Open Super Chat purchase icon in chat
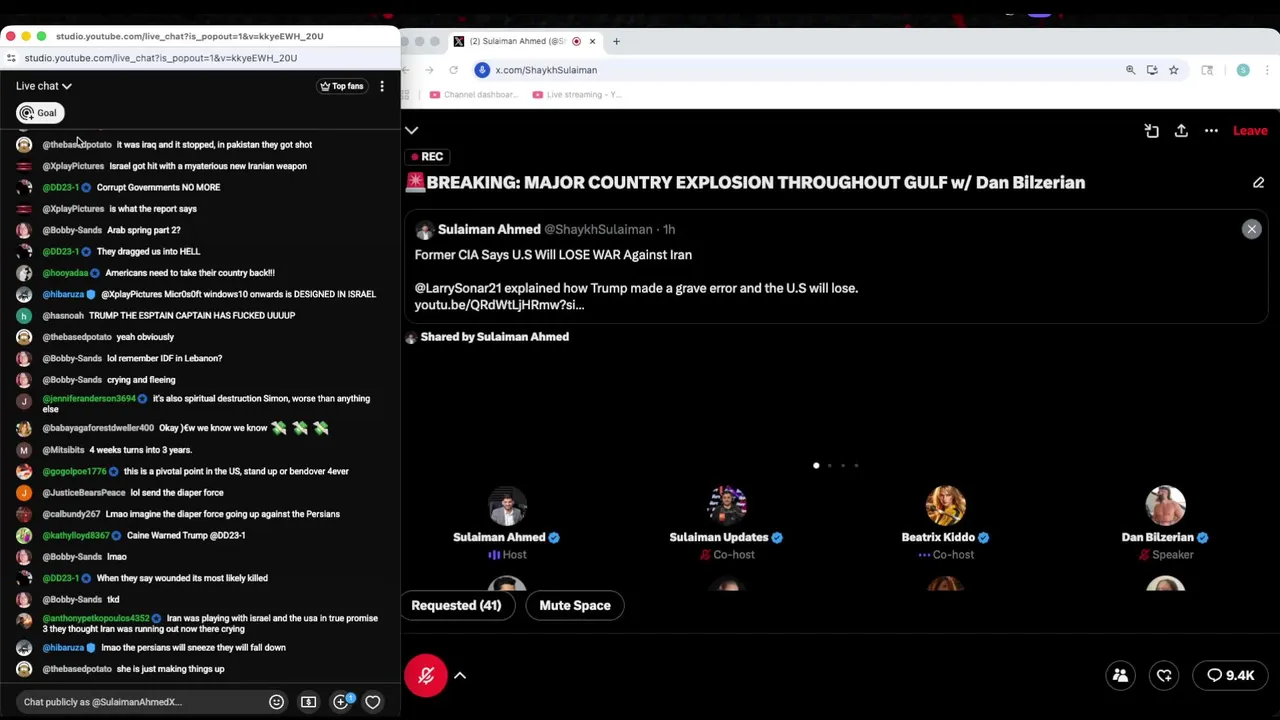1280x720 pixels. point(308,702)
